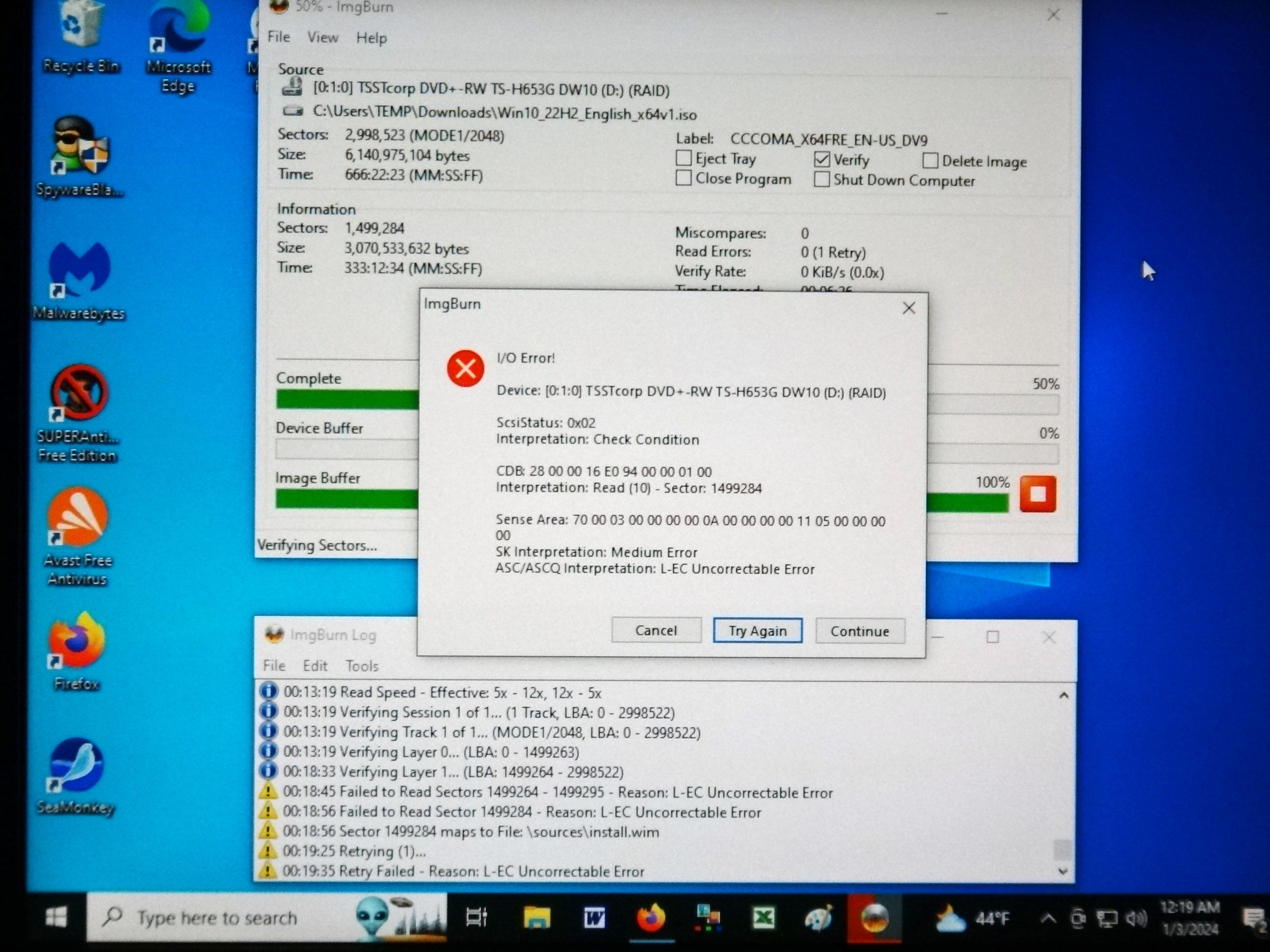The height and width of the screenshot is (952, 1270).
Task: Click 'Verifying Sectors...' status bar text
Action: coord(317,545)
